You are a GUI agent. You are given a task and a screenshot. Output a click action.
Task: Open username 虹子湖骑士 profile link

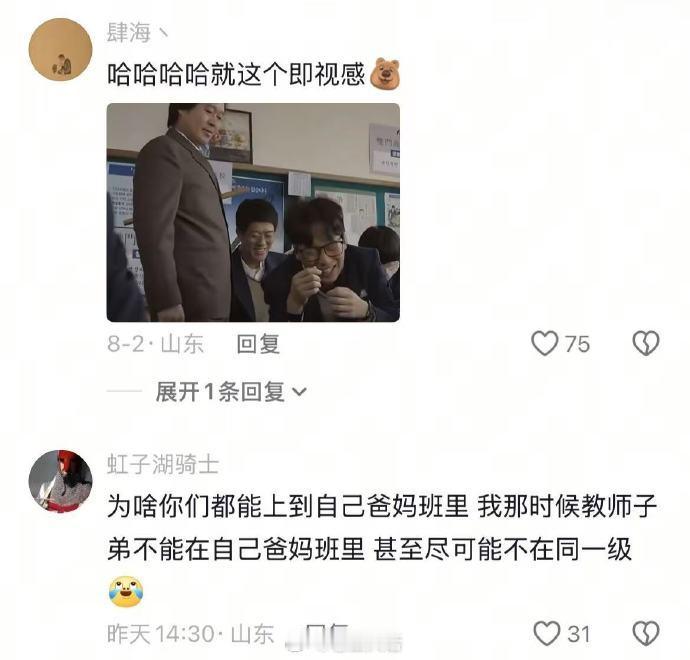click(163, 465)
